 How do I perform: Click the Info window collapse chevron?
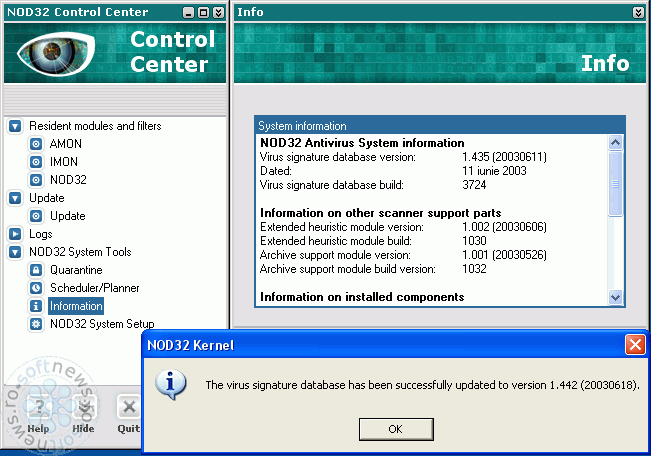[x=638, y=12]
